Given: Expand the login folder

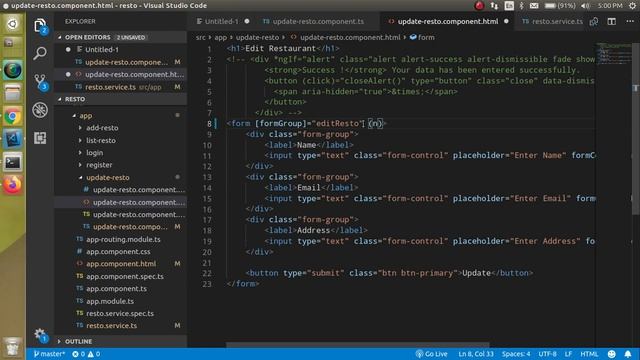Looking at the screenshot, I should tap(80, 153).
